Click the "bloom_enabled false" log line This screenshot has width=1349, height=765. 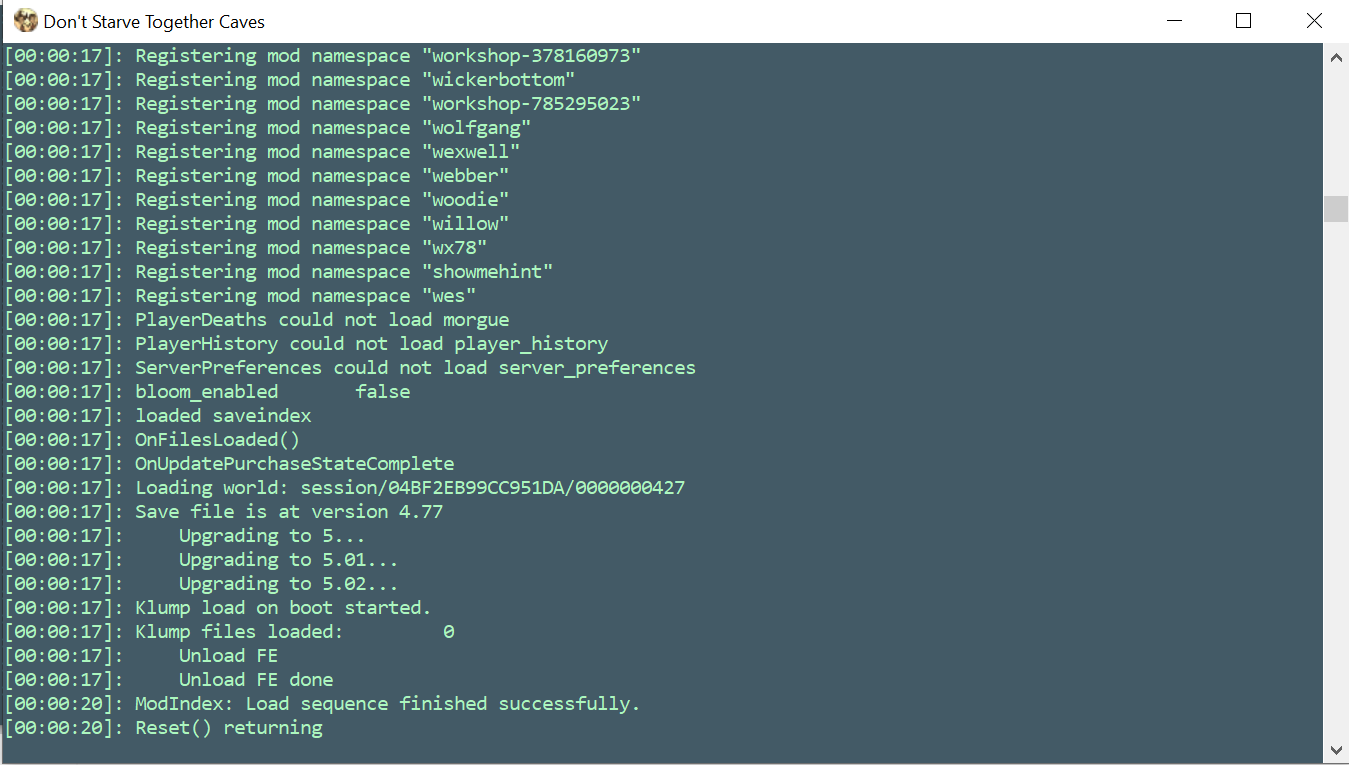pos(272,392)
